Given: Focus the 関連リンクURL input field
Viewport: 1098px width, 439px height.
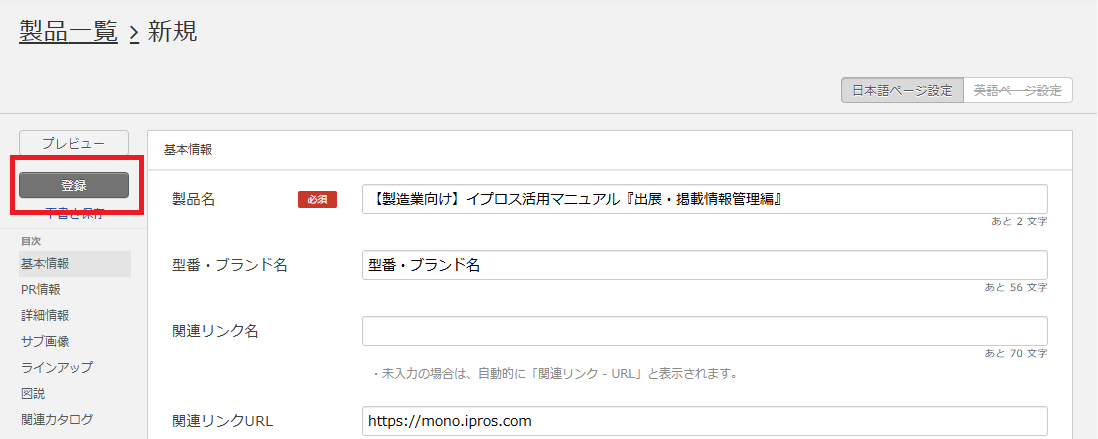Looking at the screenshot, I should coord(704,421).
